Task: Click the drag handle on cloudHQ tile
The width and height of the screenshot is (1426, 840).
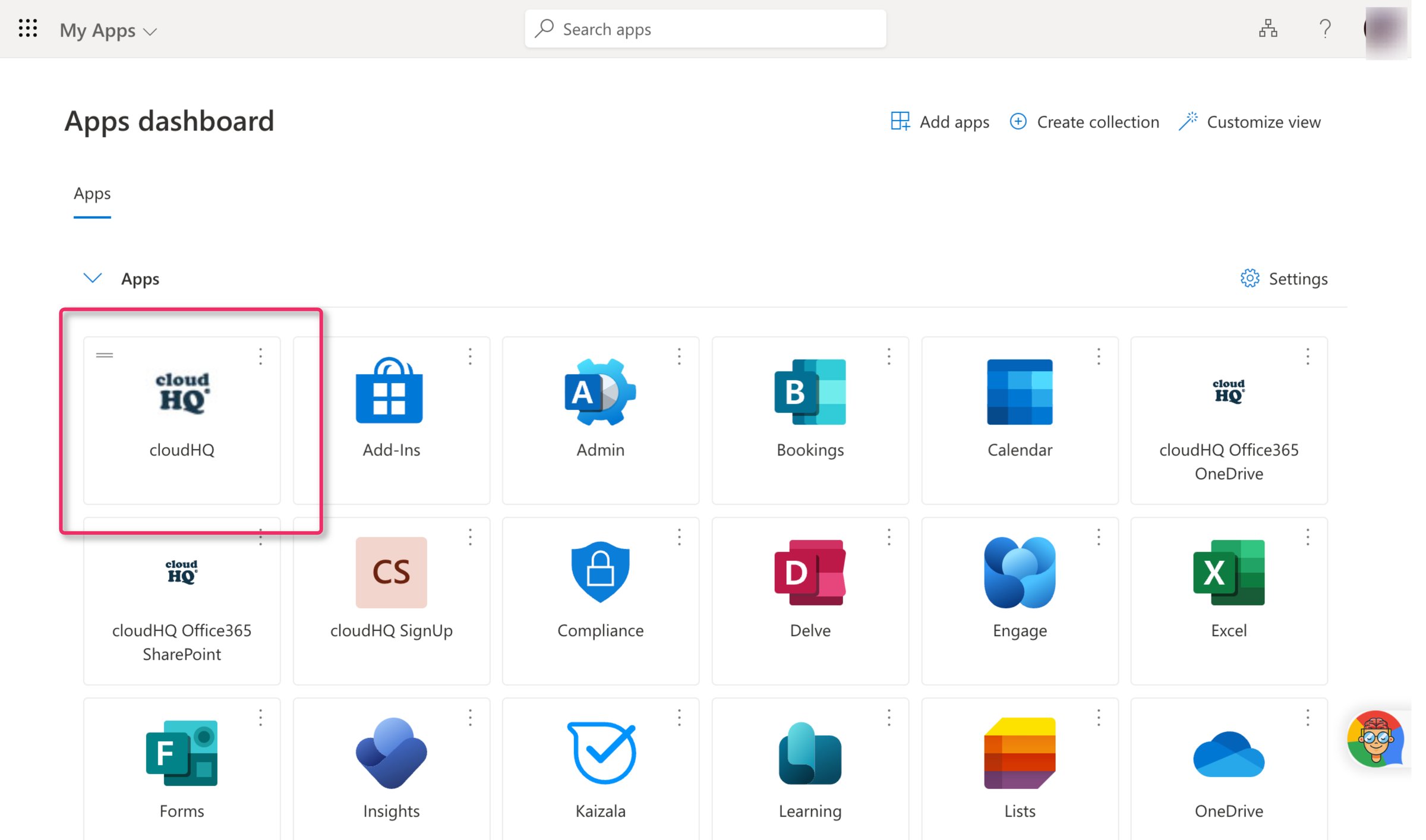Action: (105, 355)
